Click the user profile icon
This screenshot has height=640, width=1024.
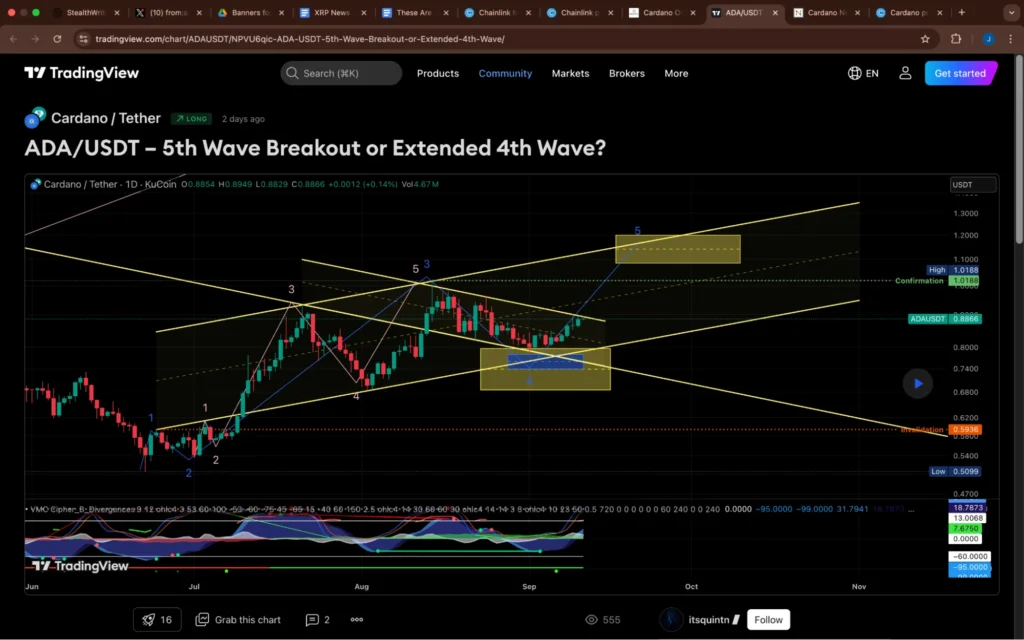point(904,73)
